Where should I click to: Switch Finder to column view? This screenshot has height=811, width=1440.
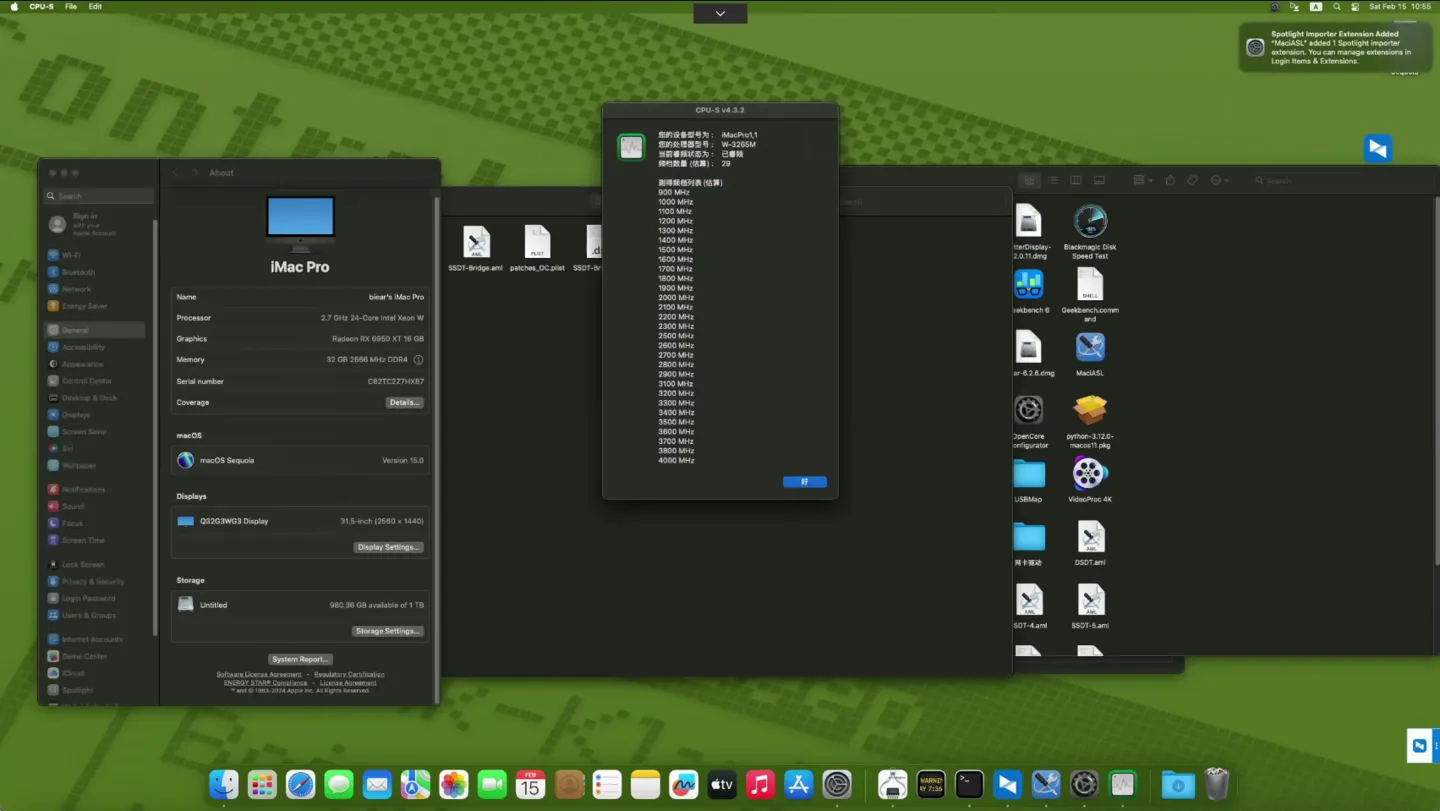point(1076,181)
